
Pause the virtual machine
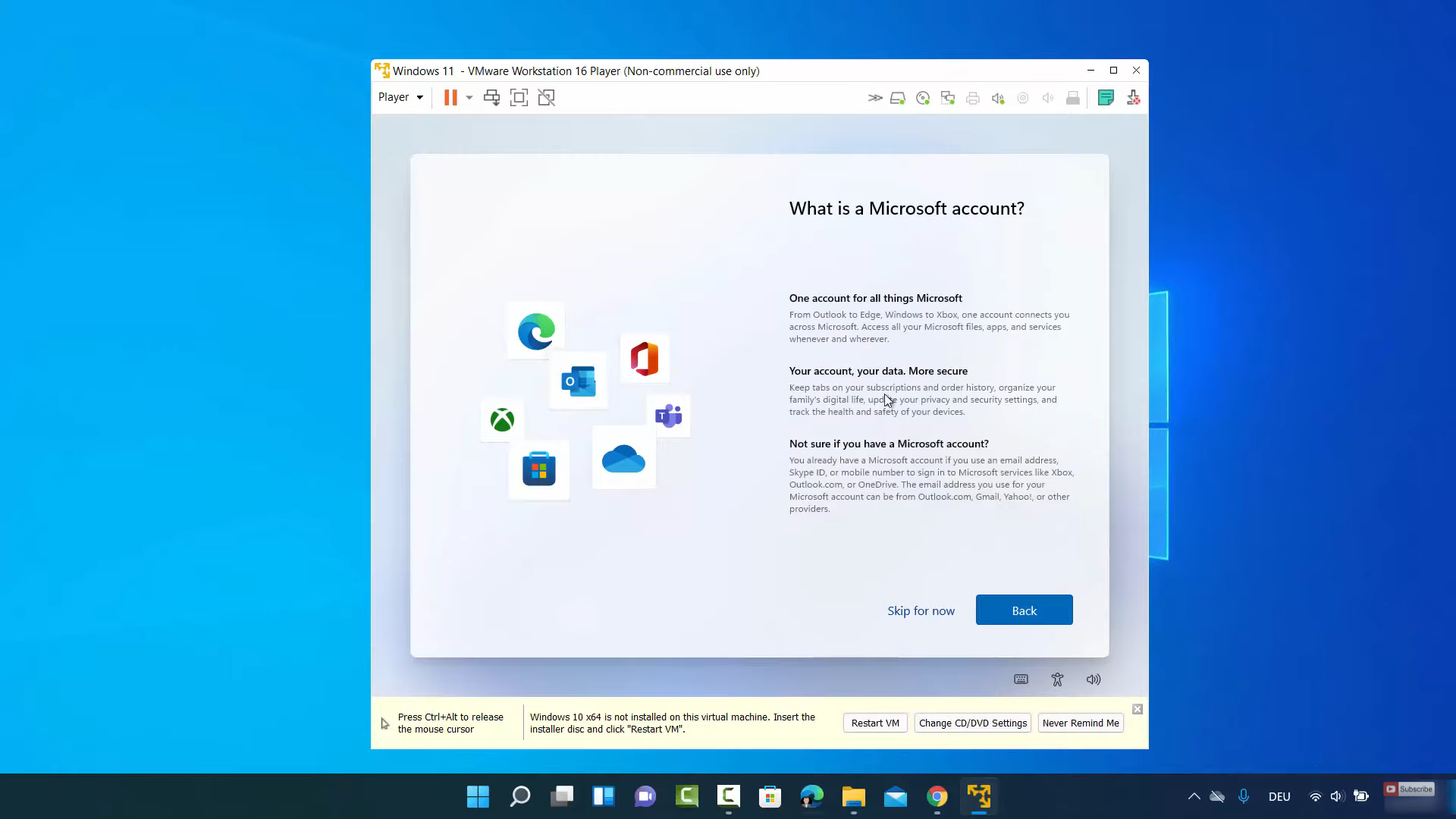[450, 97]
